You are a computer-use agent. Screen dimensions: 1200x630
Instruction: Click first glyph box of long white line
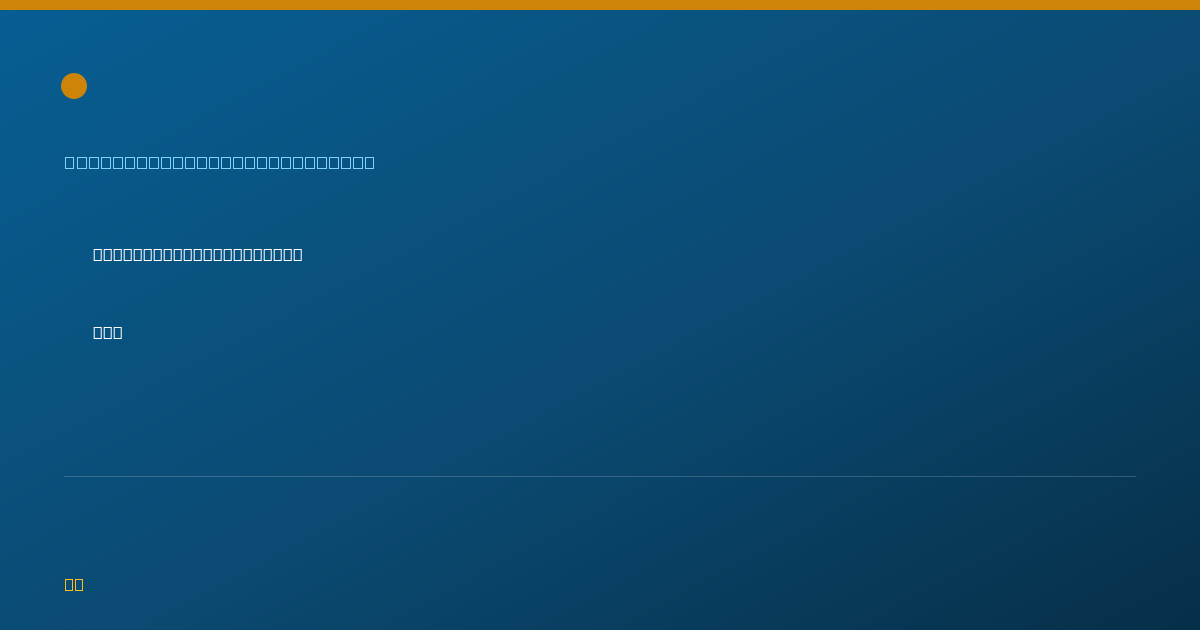pyautogui.click(x=98, y=254)
